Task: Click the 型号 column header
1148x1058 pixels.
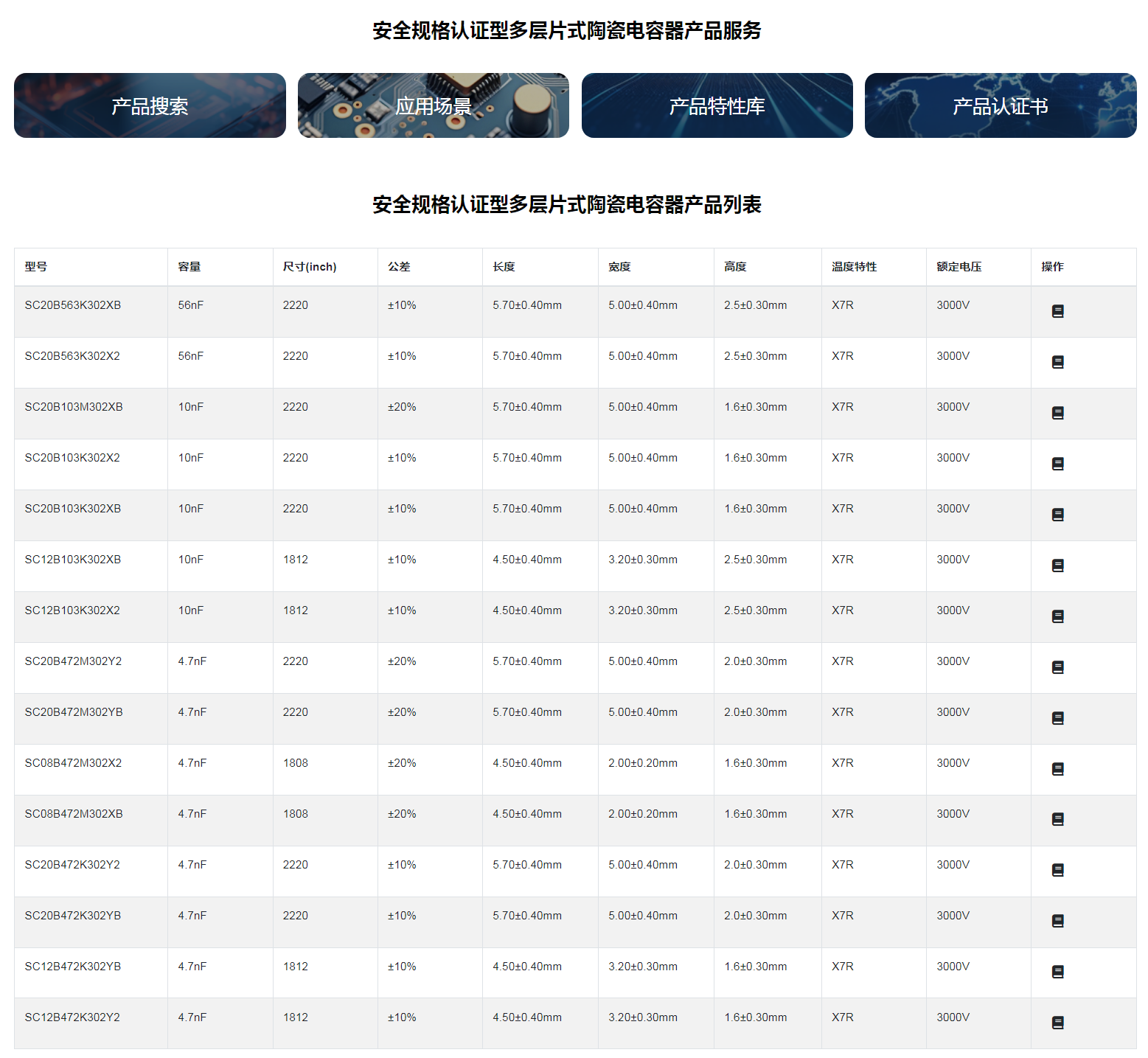Action: tap(36, 267)
